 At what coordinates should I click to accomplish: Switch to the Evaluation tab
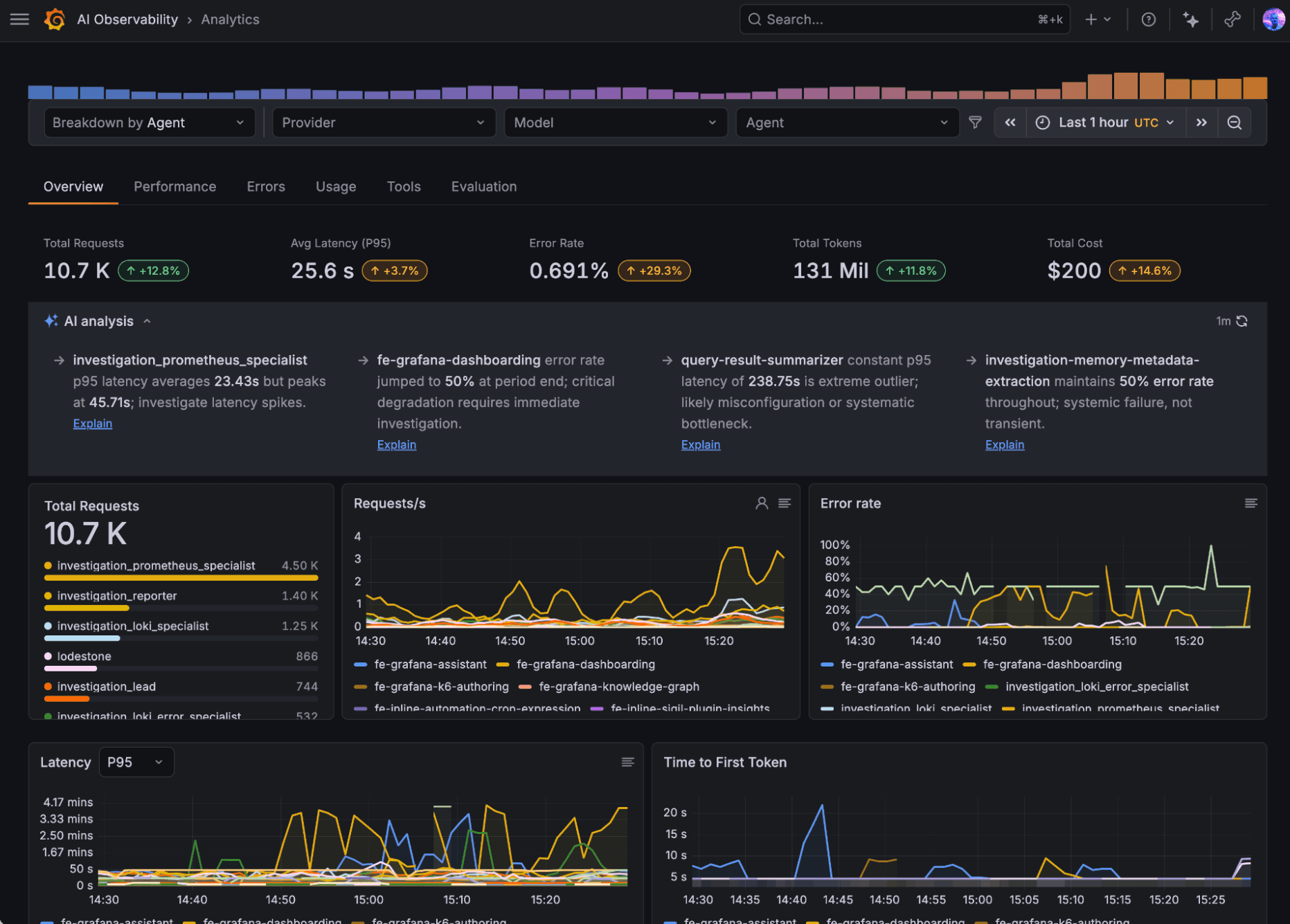(483, 186)
